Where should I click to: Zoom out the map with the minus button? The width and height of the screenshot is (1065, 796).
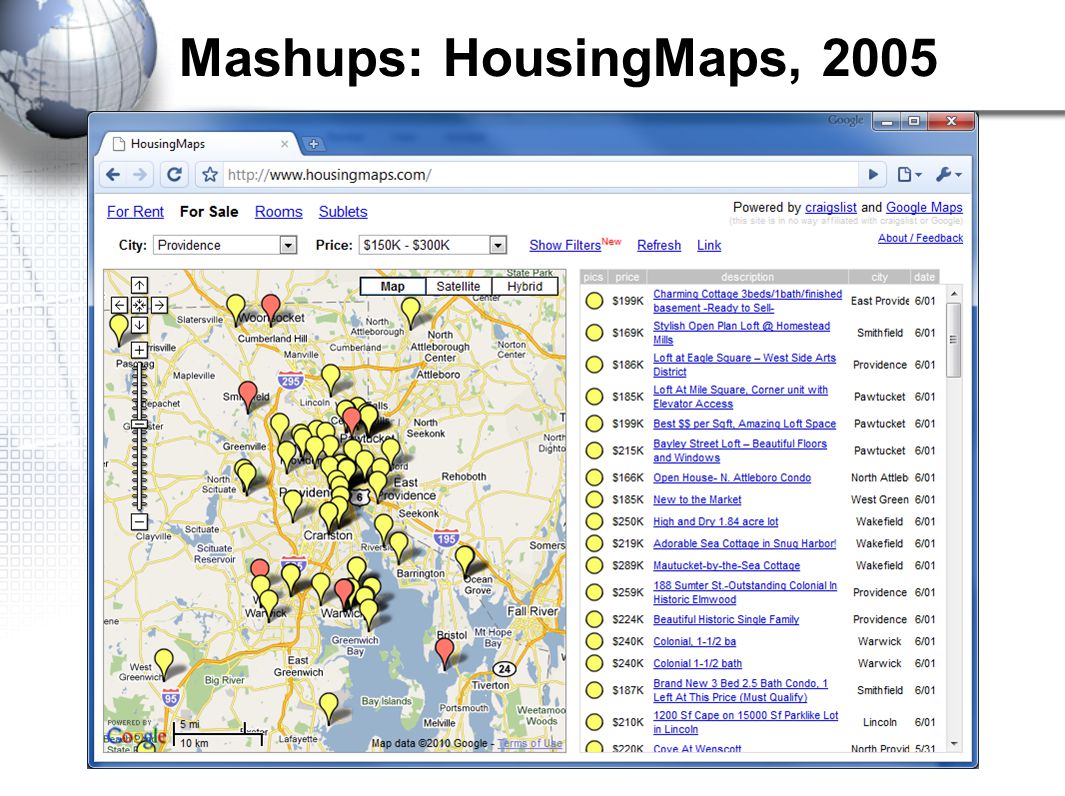139,522
